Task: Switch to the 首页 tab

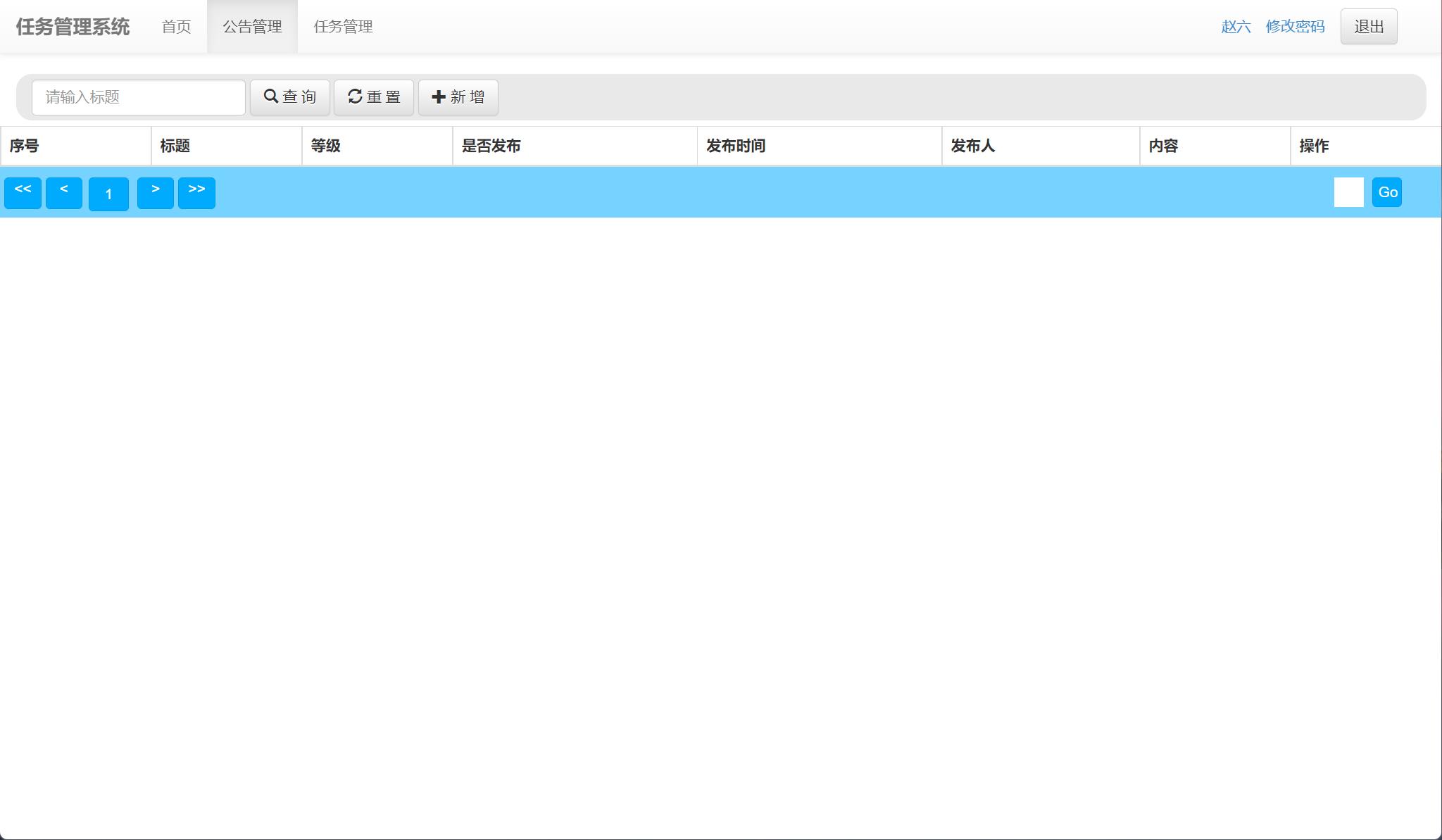Action: point(176,27)
